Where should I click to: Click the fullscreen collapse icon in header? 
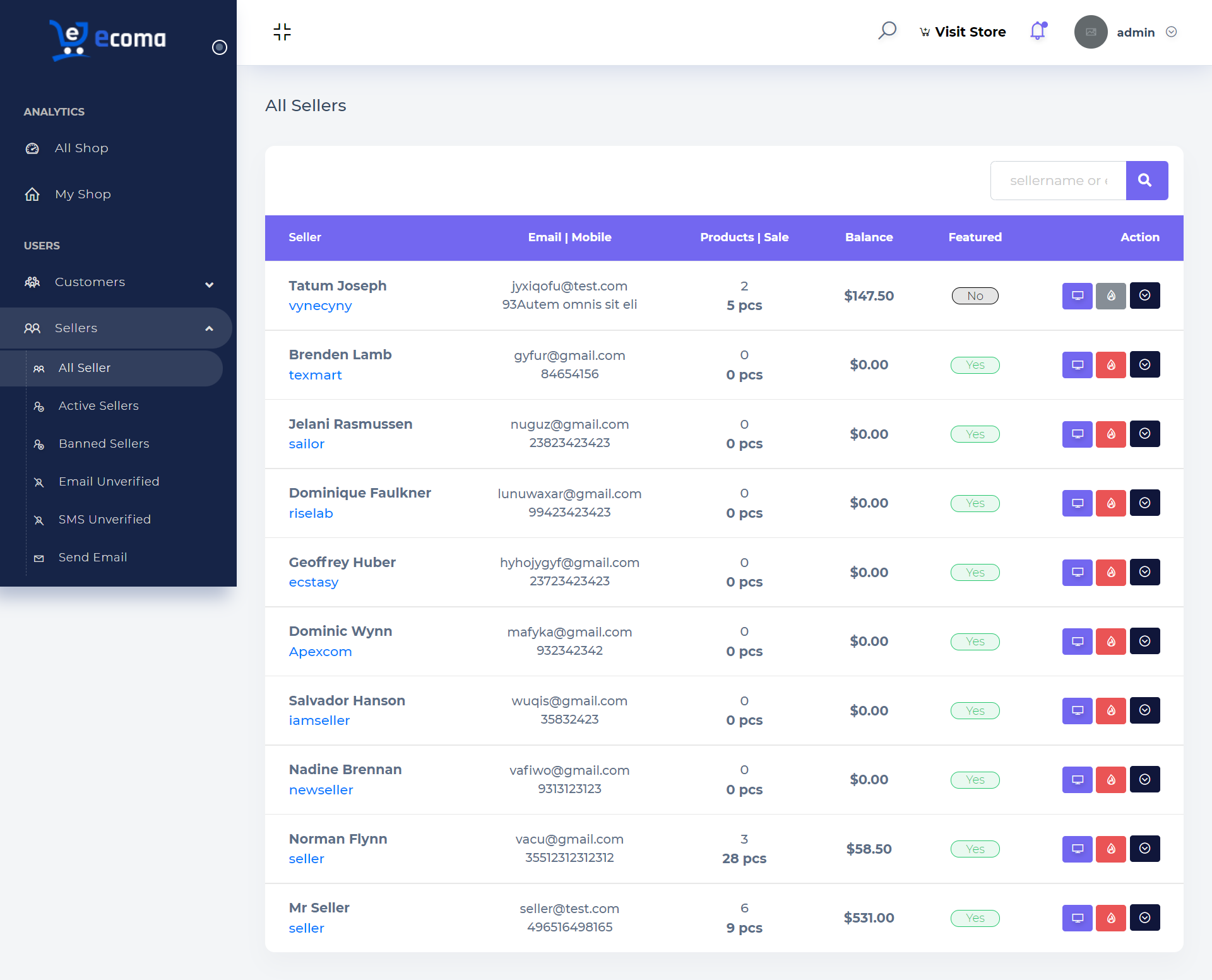(x=282, y=32)
